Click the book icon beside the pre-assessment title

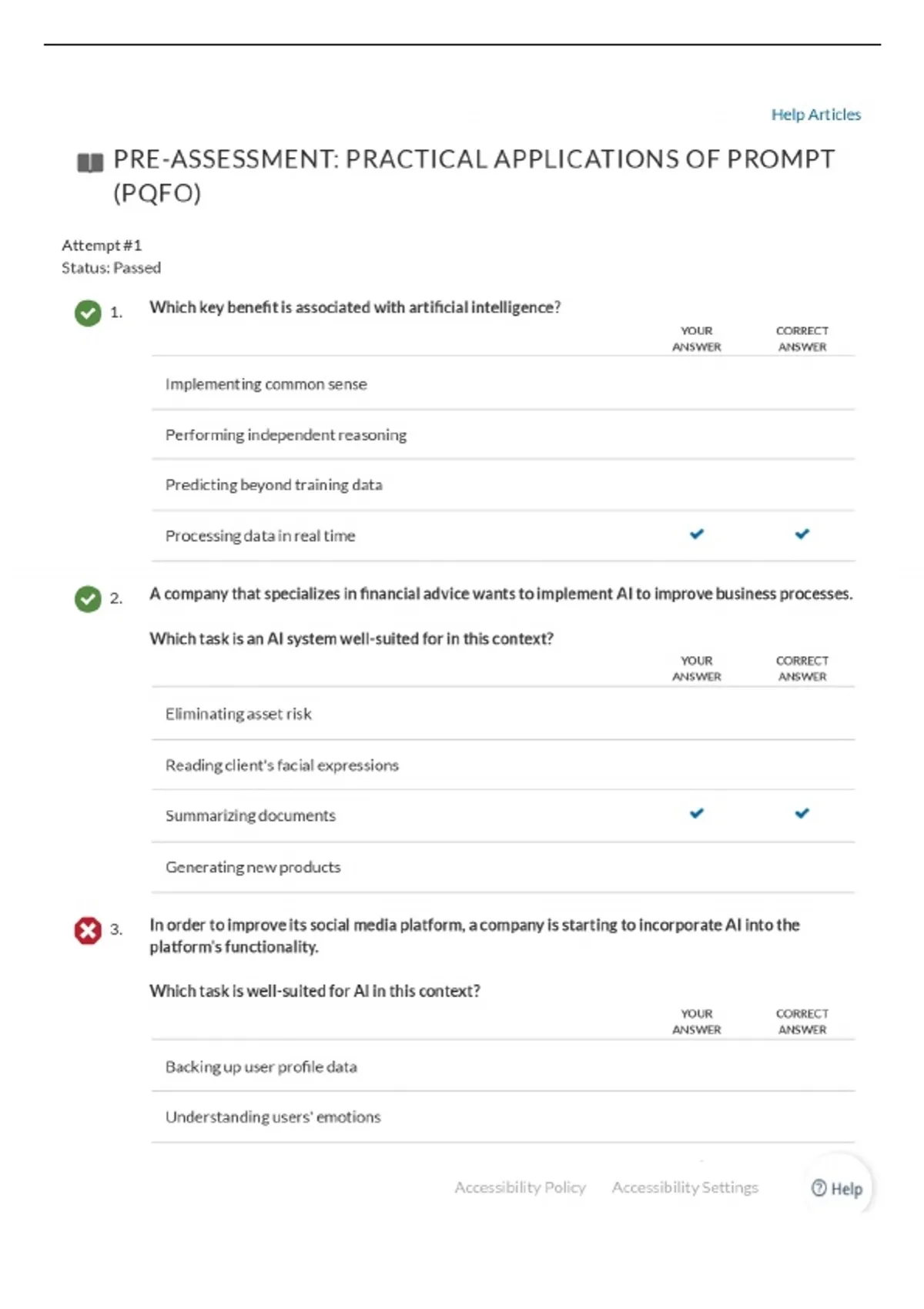pos(90,162)
